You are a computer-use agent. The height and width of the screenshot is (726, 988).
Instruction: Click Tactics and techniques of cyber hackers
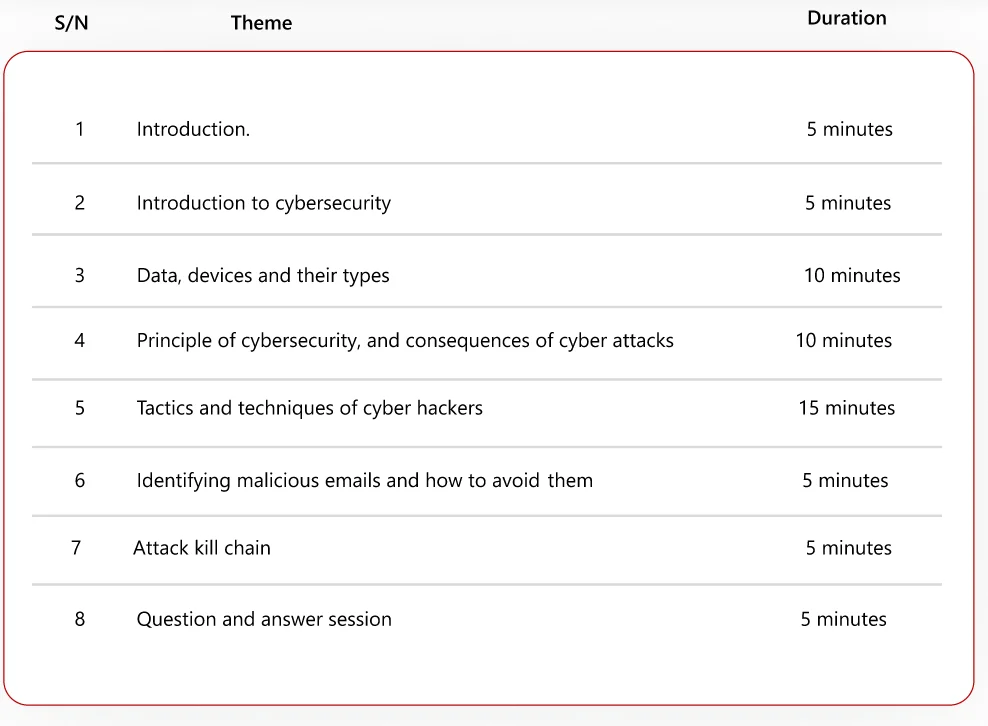[309, 408]
